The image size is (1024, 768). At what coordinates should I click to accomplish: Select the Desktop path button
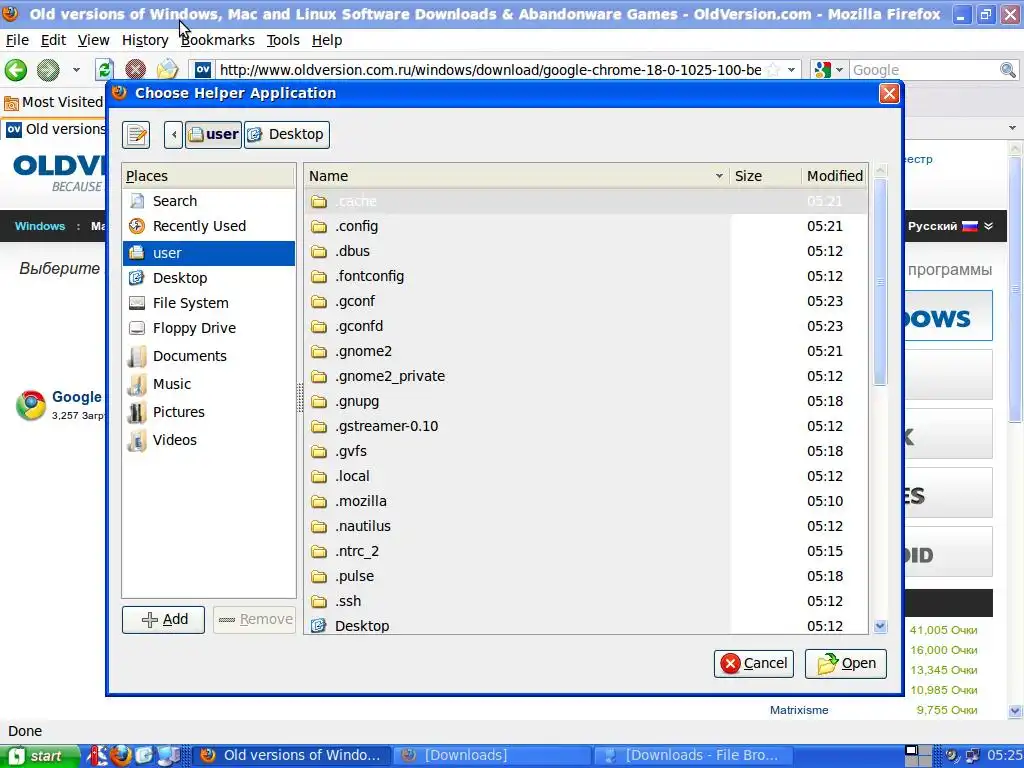tap(287, 135)
